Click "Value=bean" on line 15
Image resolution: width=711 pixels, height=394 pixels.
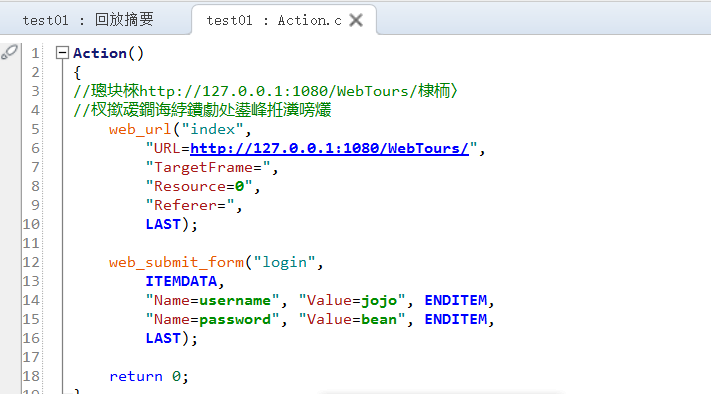(x=352, y=320)
